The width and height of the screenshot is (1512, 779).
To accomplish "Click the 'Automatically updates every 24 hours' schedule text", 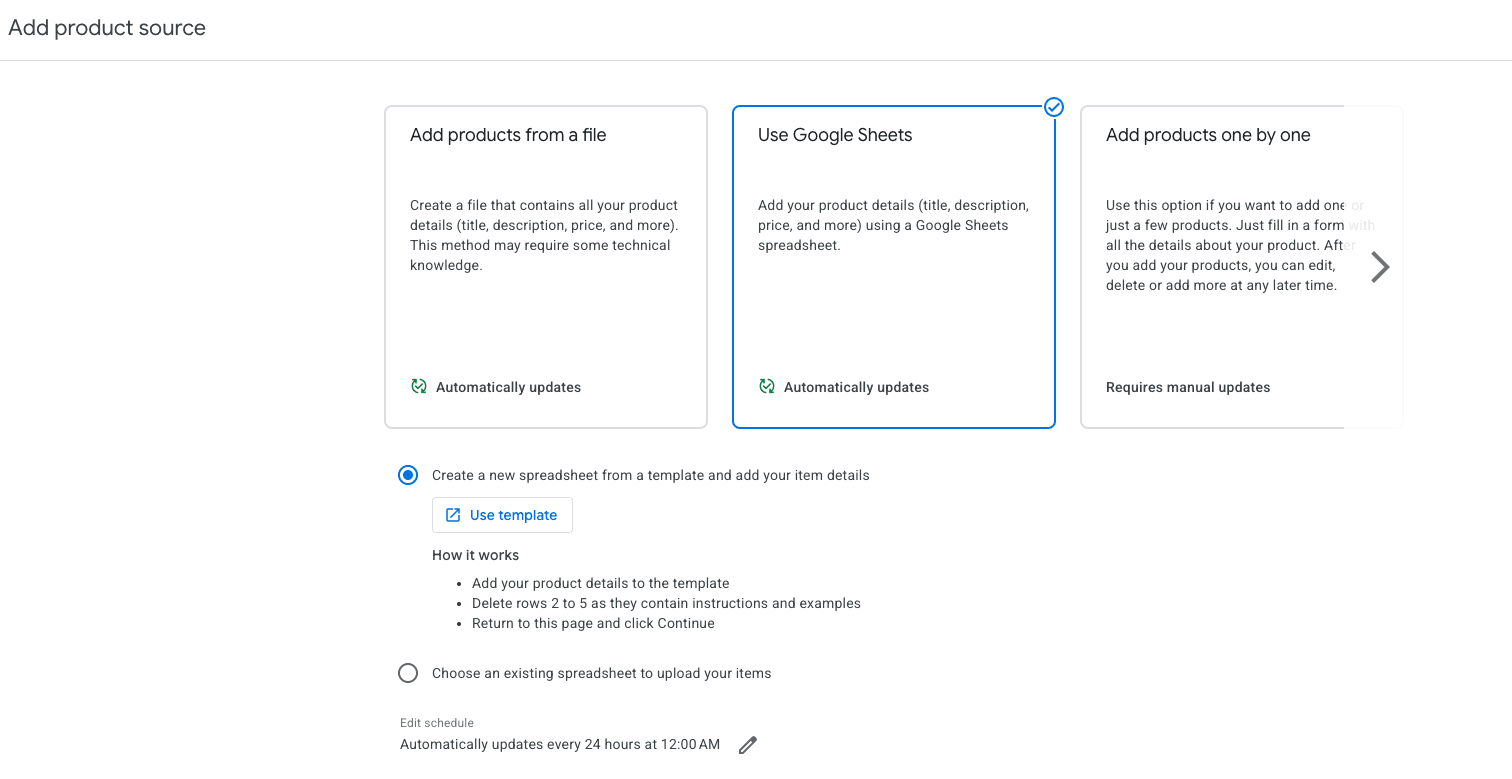I will pos(559,744).
